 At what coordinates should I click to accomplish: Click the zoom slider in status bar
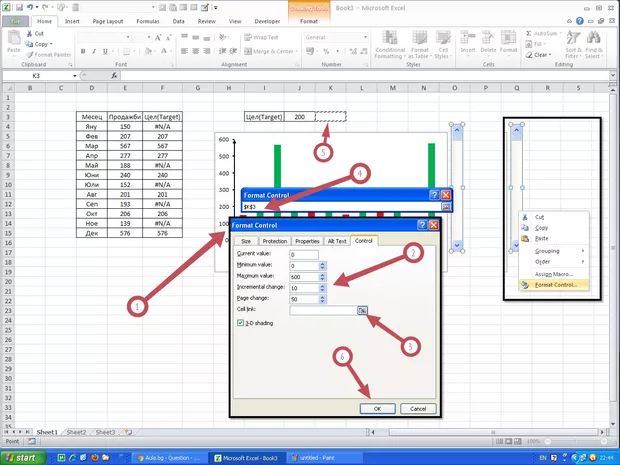coord(575,441)
